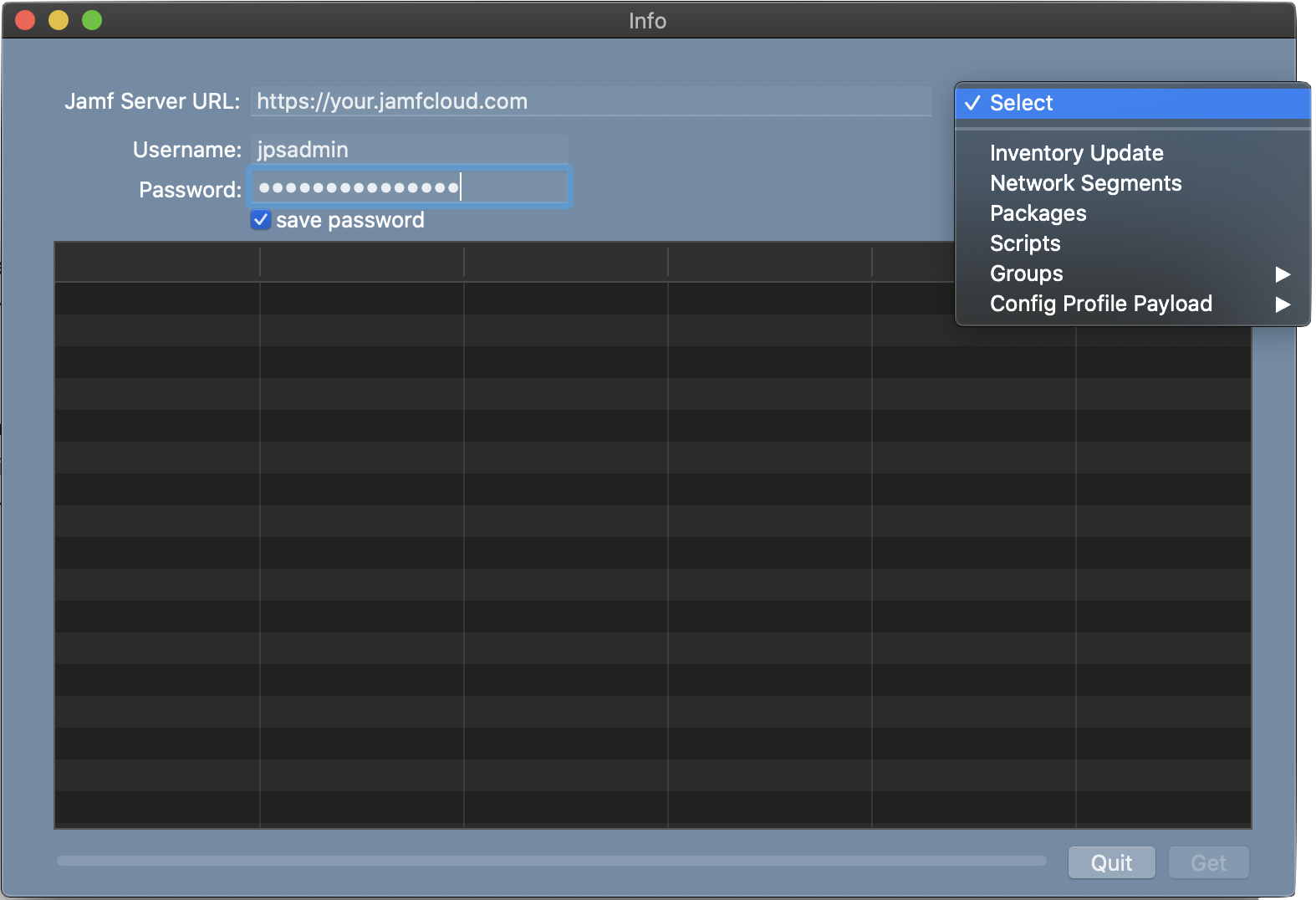Image resolution: width=1316 pixels, height=900 pixels.
Task: Expand the Config Profile Payload submenu
Action: tap(1133, 304)
